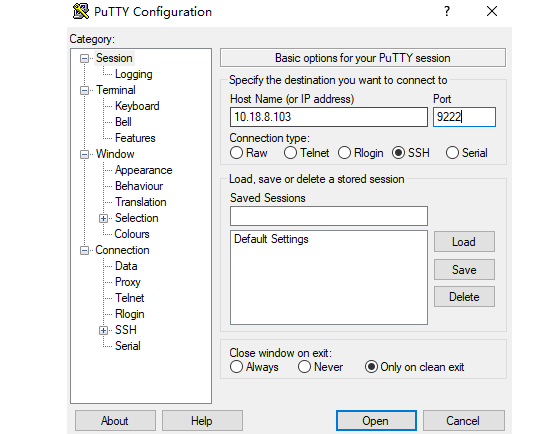Image resolution: width=554 pixels, height=434 pixels.
Task: Collapse the Terminal tree node
Action: click(84, 90)
